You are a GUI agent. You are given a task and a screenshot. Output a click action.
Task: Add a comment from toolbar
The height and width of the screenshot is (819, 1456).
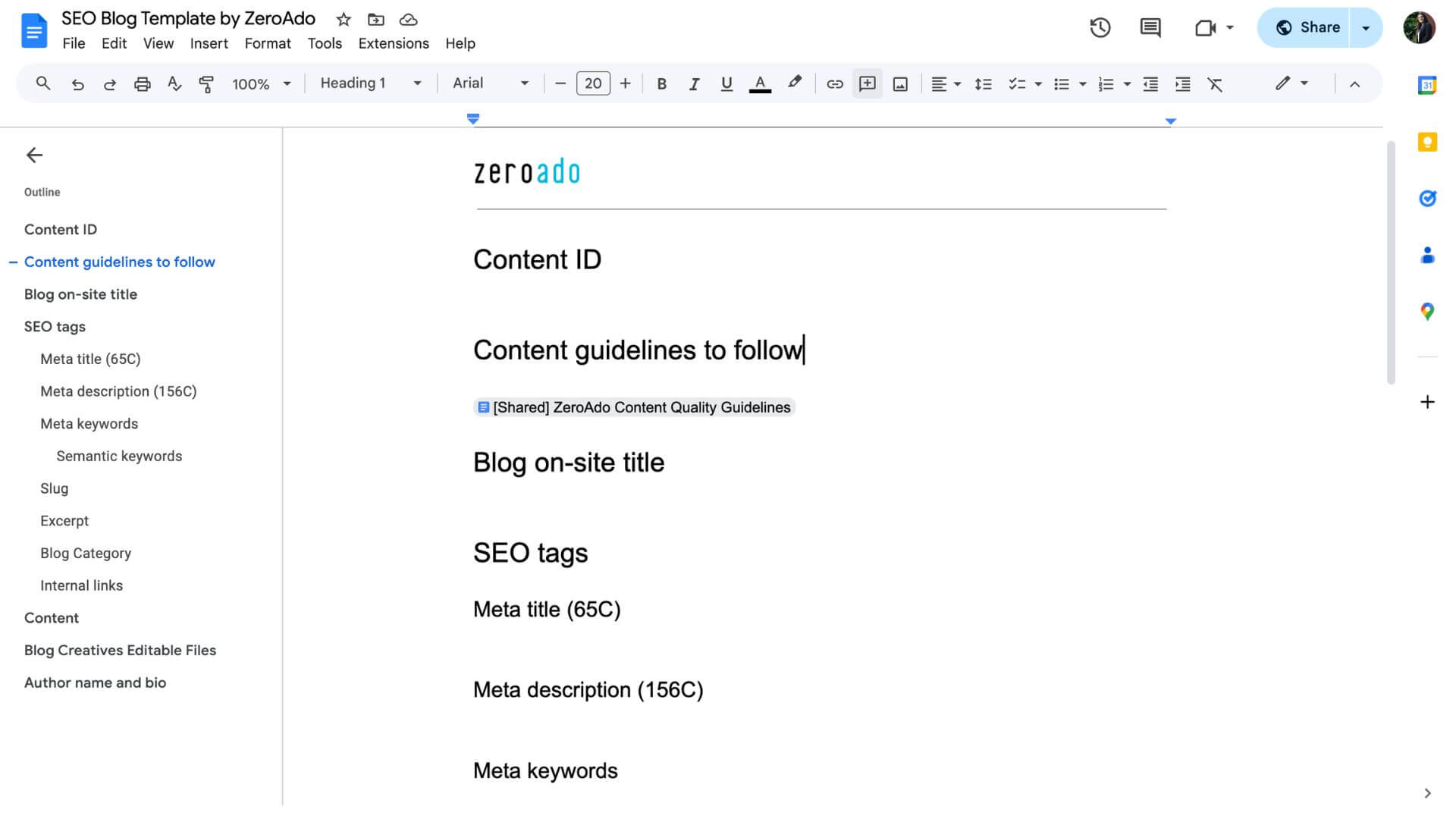coord(868,83)
